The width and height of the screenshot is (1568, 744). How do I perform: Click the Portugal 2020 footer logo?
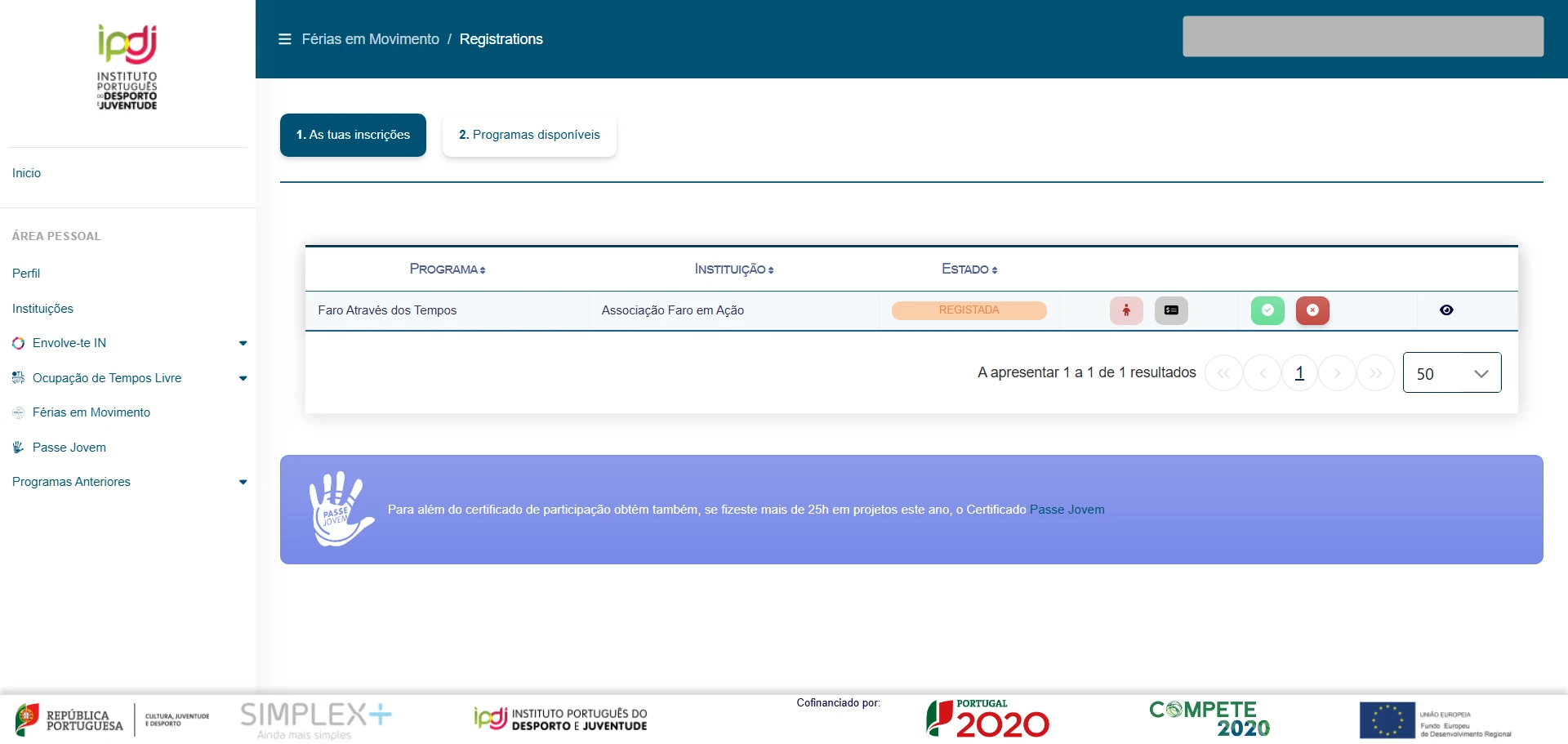(x=987, y=719)
